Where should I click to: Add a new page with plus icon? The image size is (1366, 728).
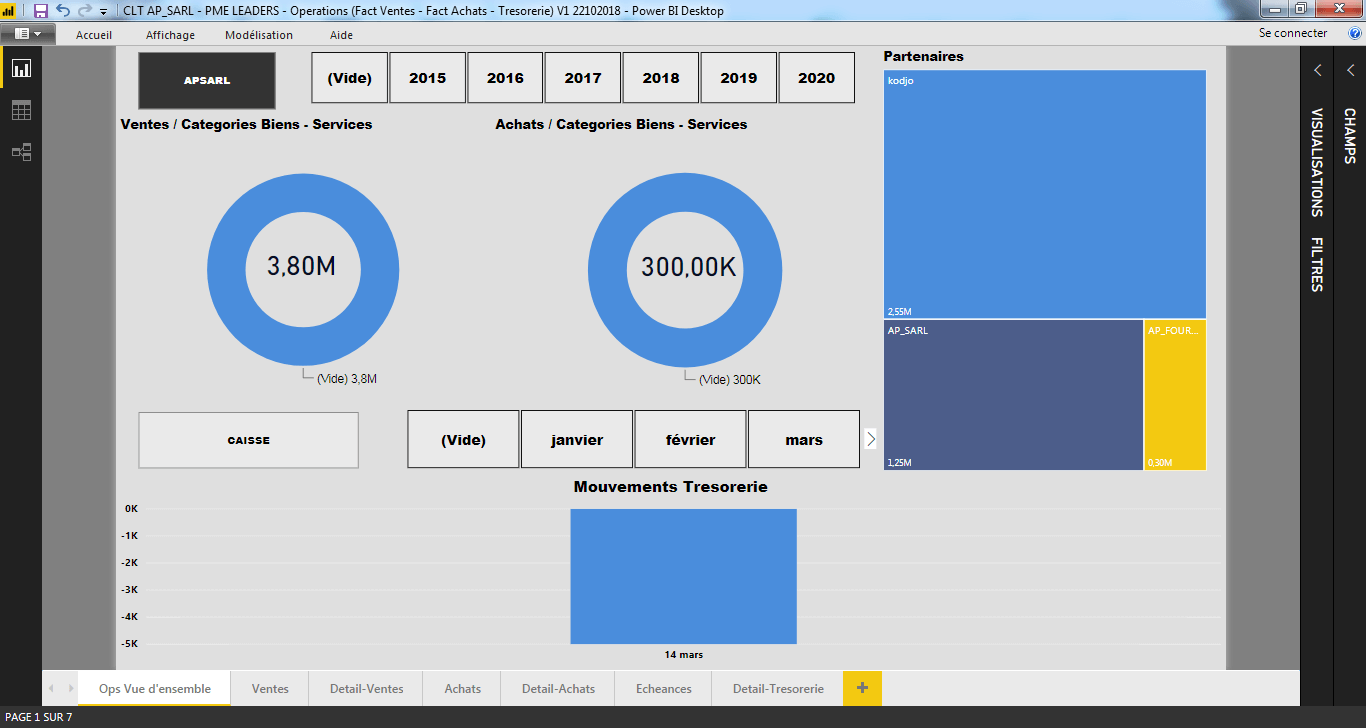(862, 688)
